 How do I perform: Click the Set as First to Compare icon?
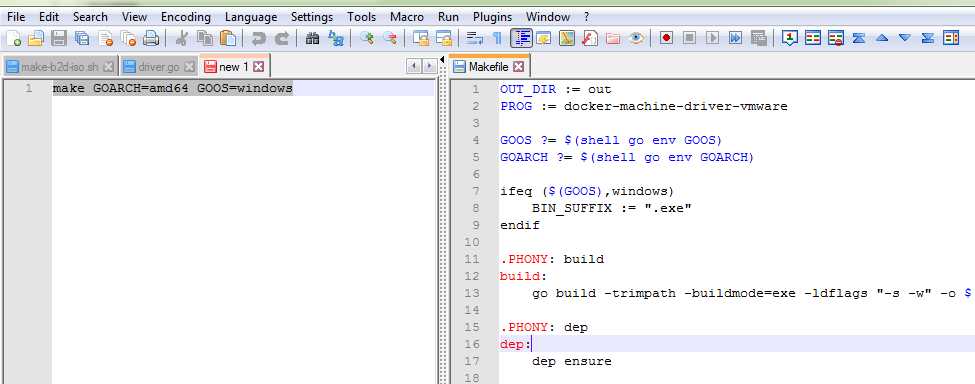[790, 39]
